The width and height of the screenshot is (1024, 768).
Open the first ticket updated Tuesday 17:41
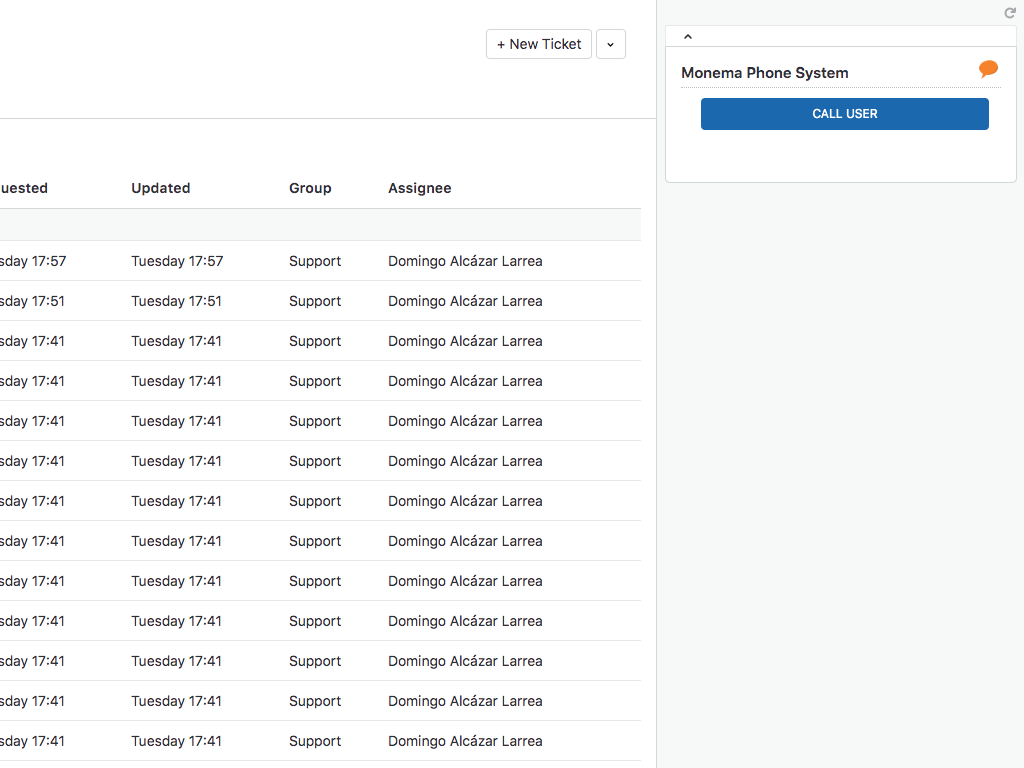point(176,341)
